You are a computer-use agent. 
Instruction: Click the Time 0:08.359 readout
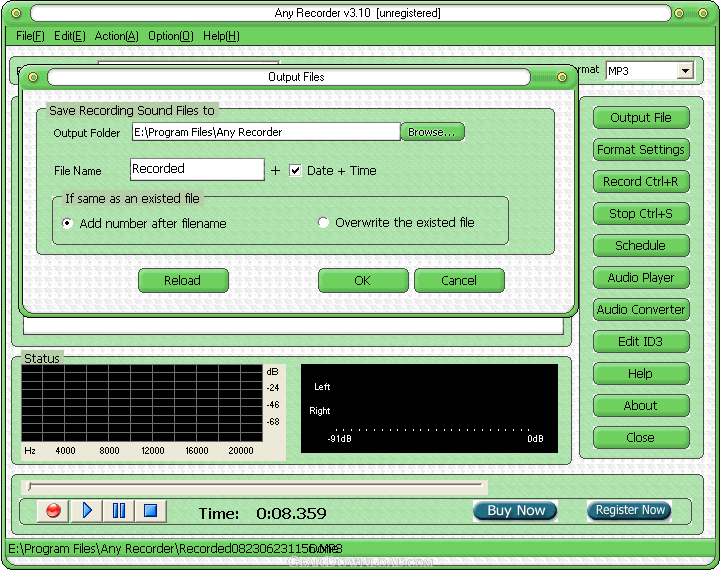point(263,513)
